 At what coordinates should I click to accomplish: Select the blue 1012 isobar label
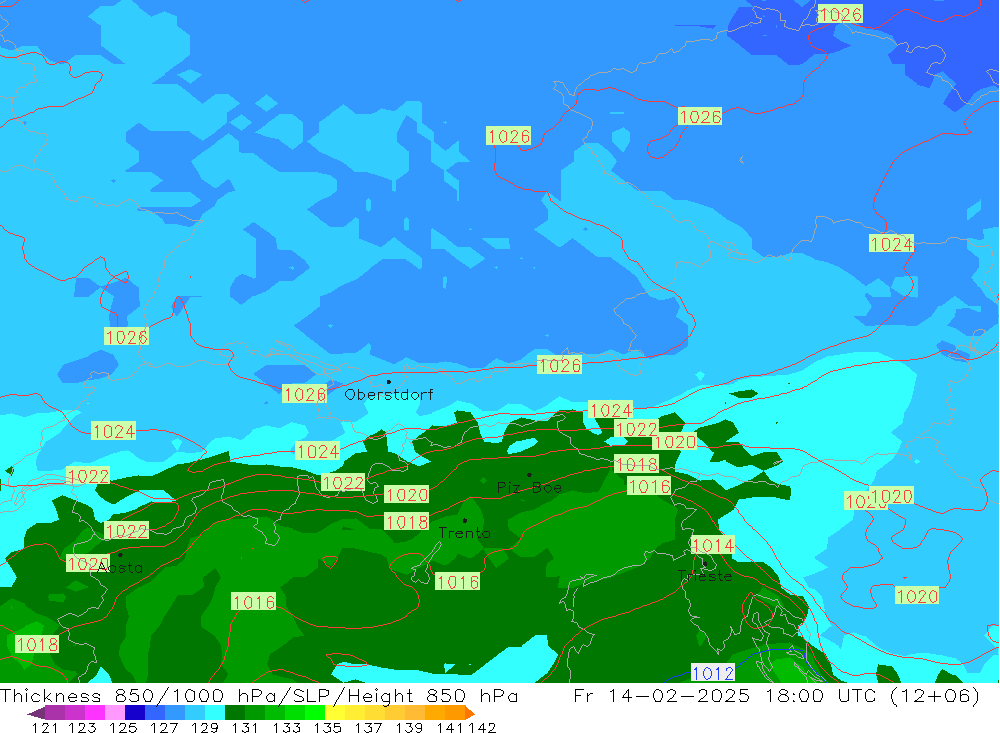[x=713, y=673]
